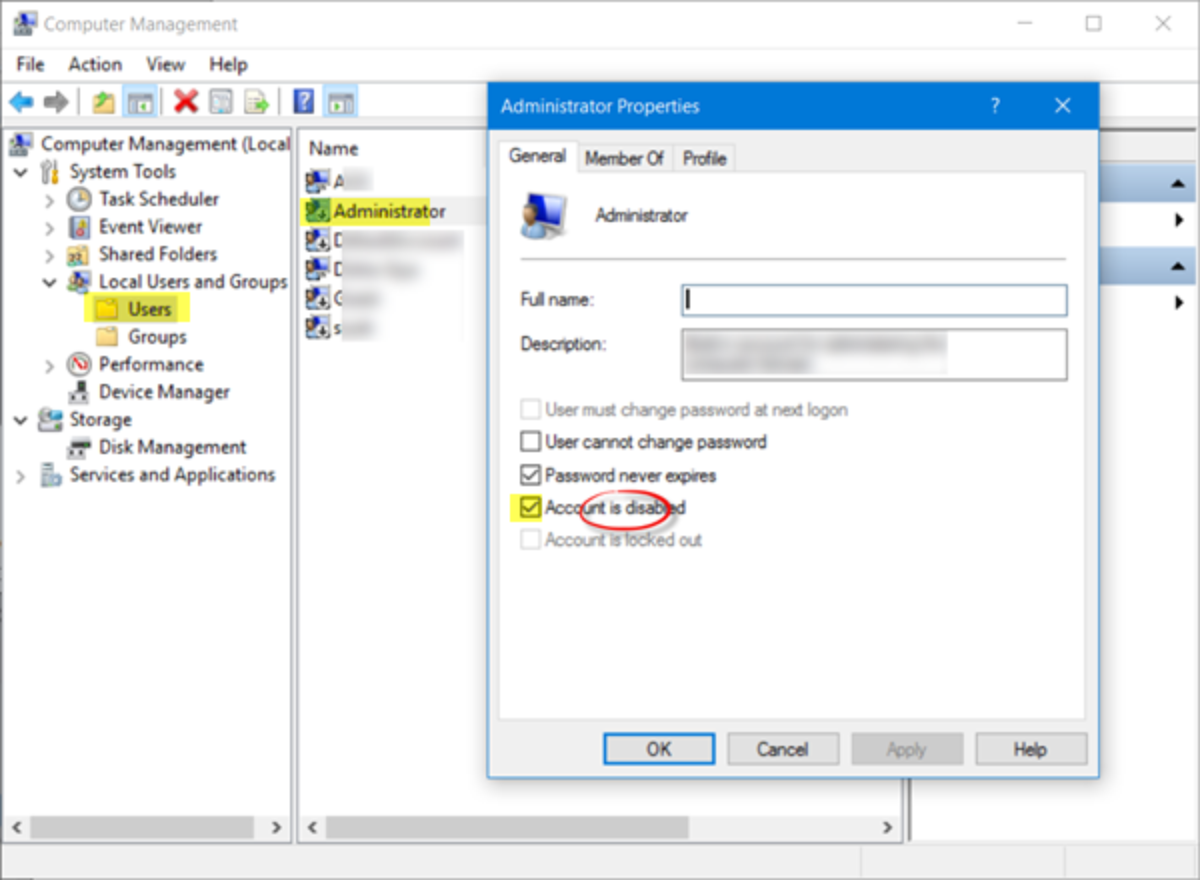Click the red X Delete toolbar icon
This screenshot has height=880, width=1200.
tap(185, 101)
